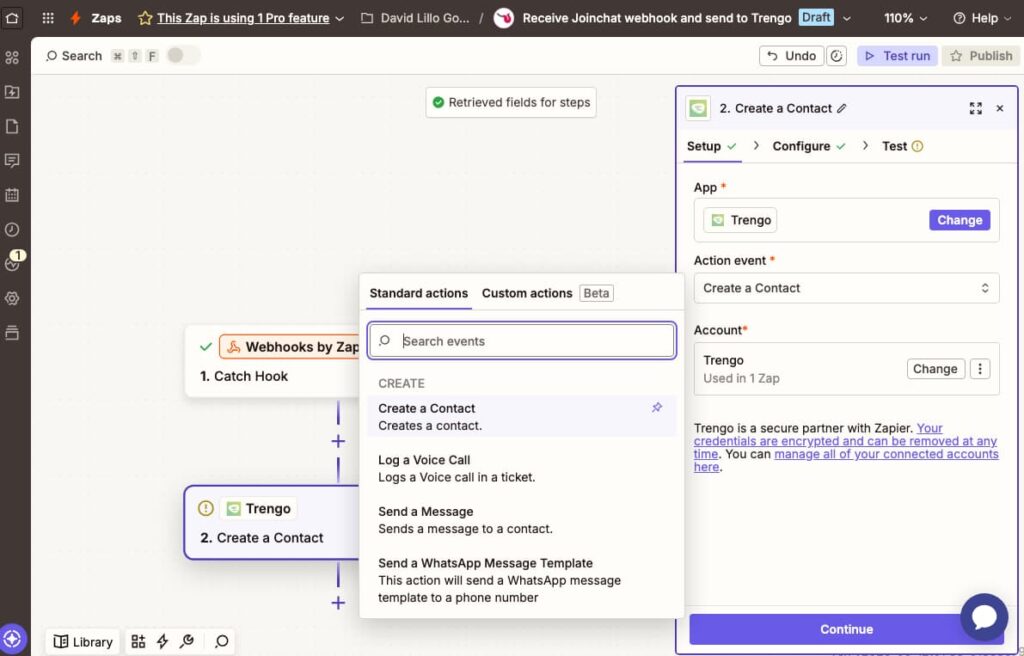Open the Zapier home icon
This screenshot has height=656, width=1024.
click(x=12, y=18)
